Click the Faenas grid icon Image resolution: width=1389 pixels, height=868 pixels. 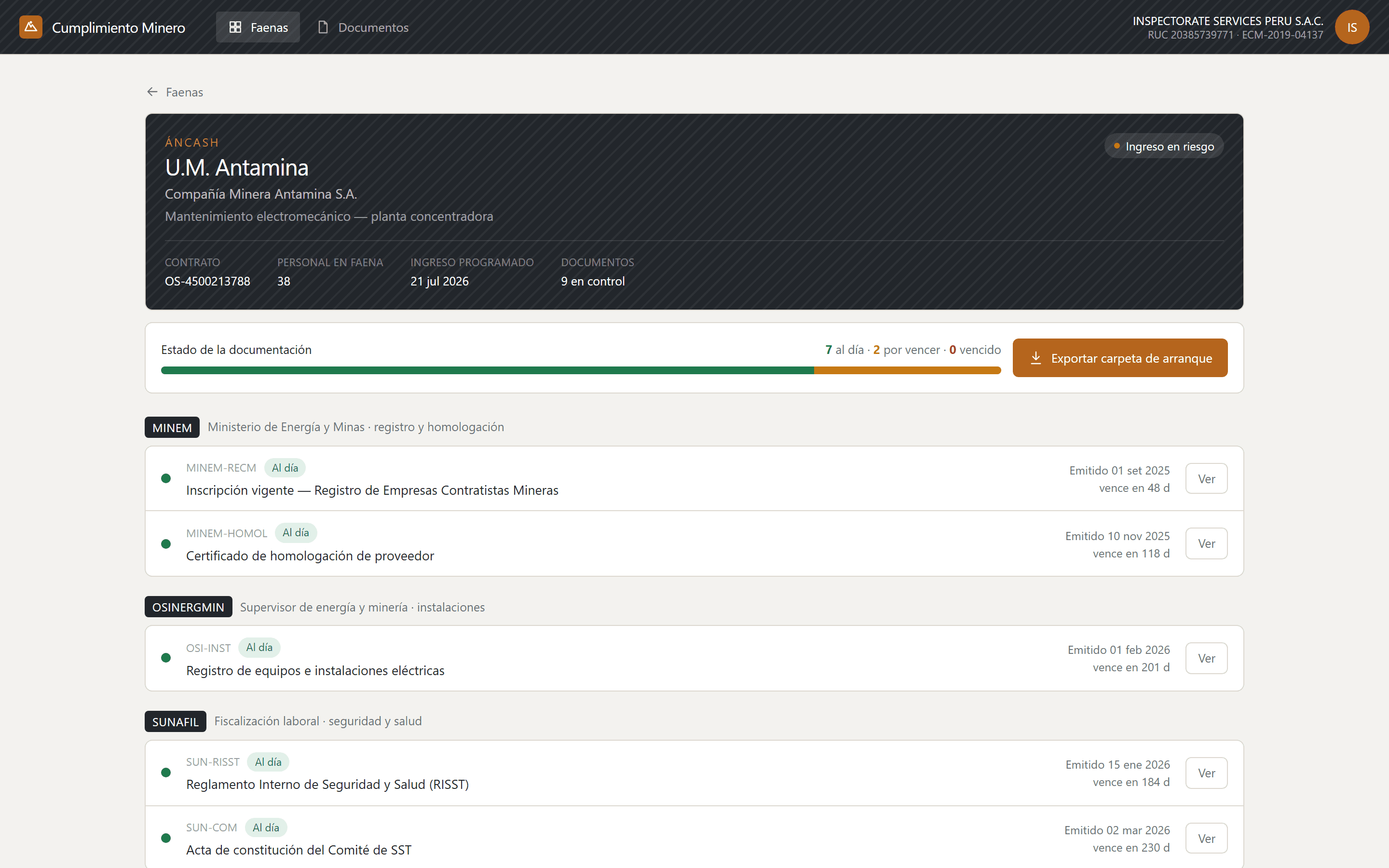point(235,27)
